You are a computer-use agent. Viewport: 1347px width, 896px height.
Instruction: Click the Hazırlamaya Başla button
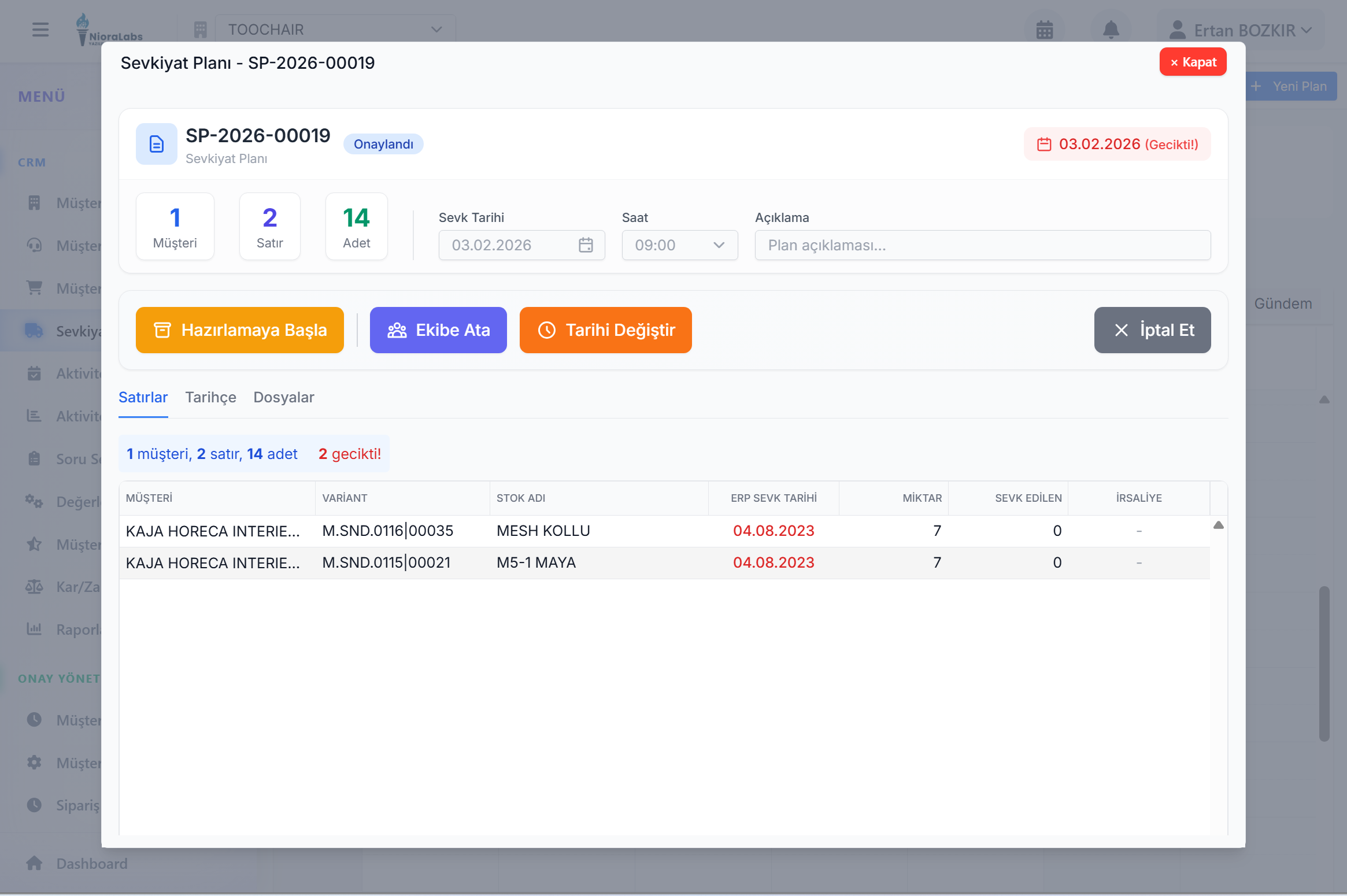click(x=240, y=330)
